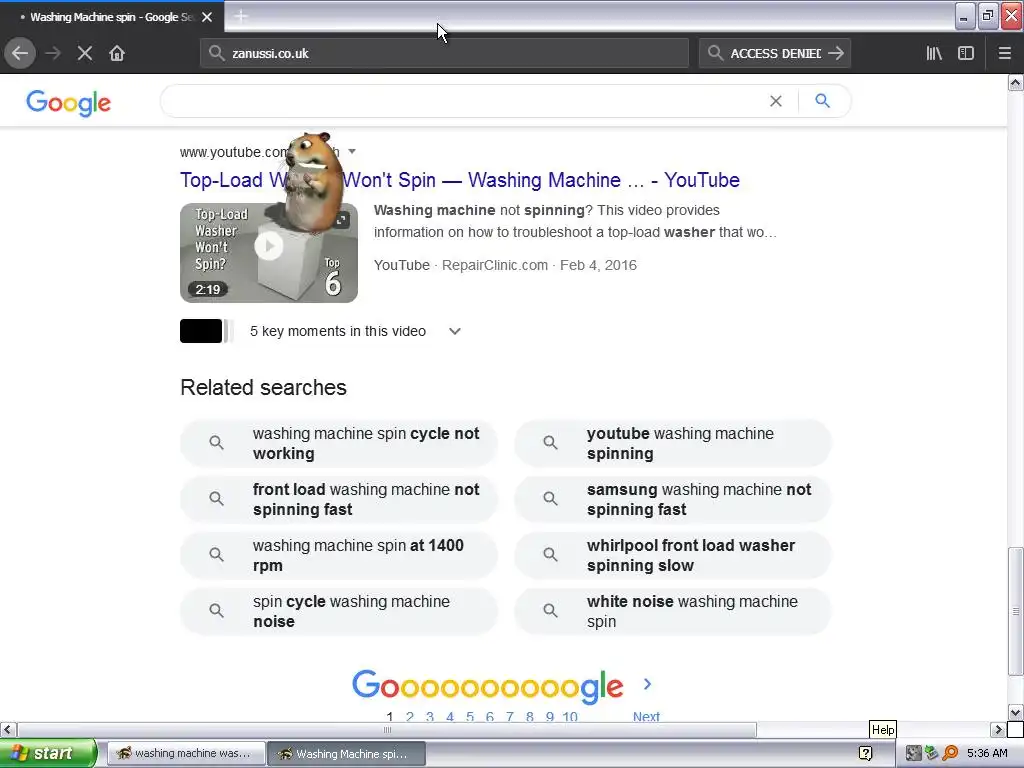Search washing machine spin cycle not working
The image size is (1024, 768).
(339, 443)
